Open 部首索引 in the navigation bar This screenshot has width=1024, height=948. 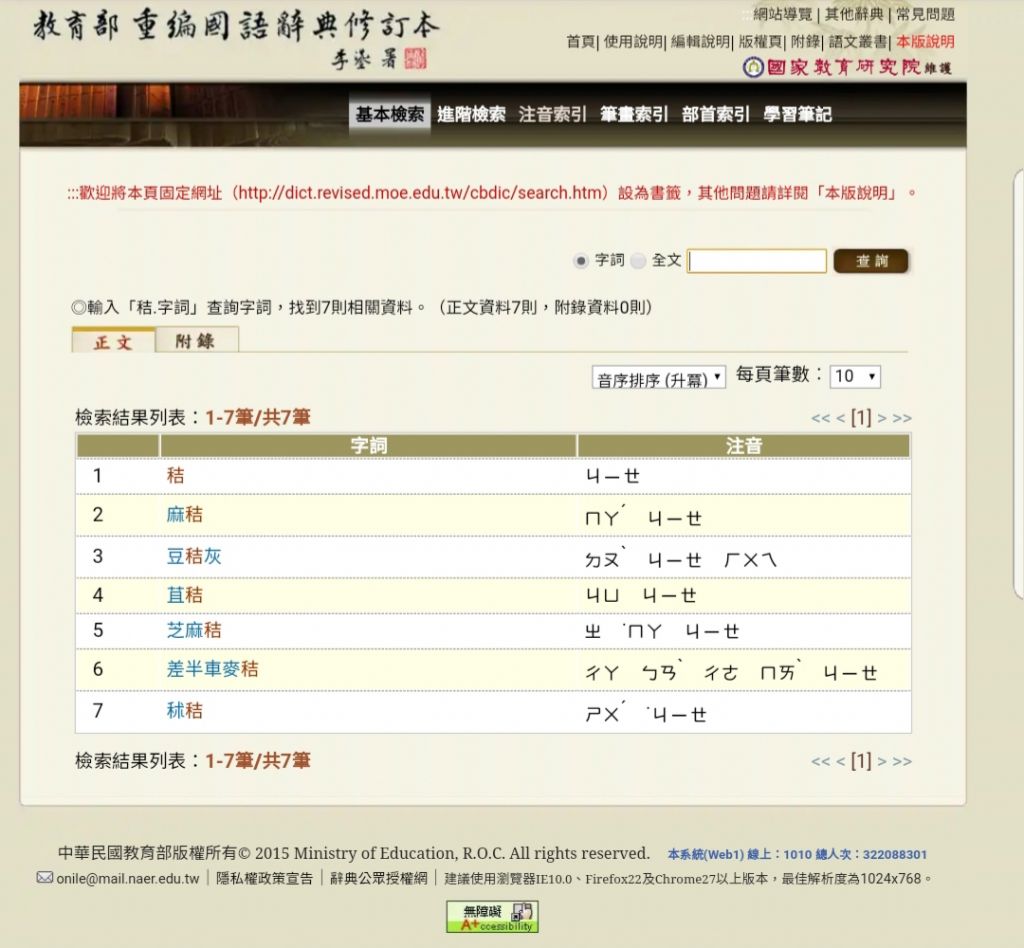pos(715,113)
